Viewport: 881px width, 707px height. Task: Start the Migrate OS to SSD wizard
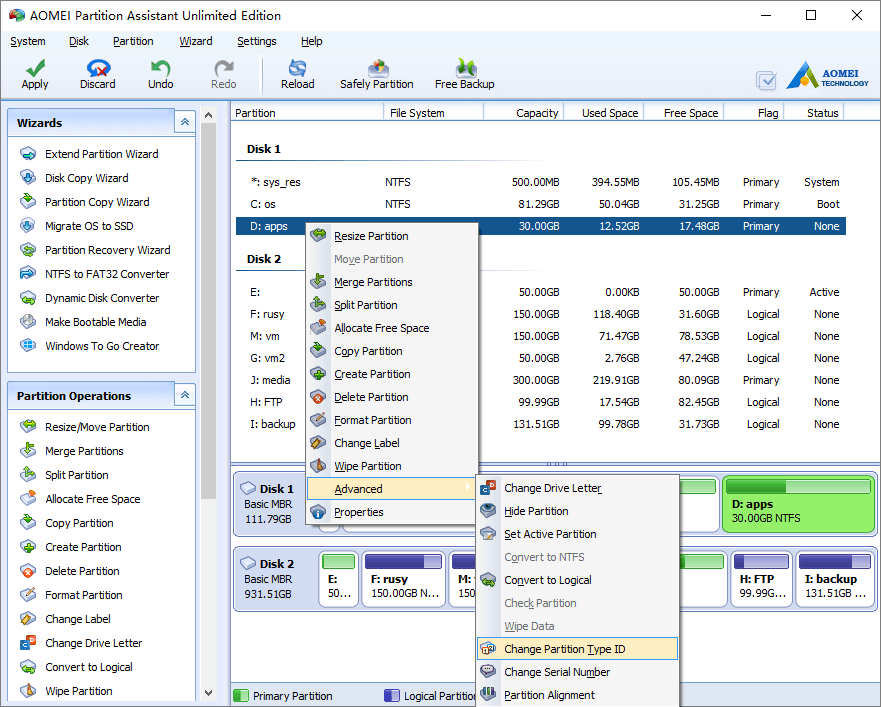tap(89, 226)
